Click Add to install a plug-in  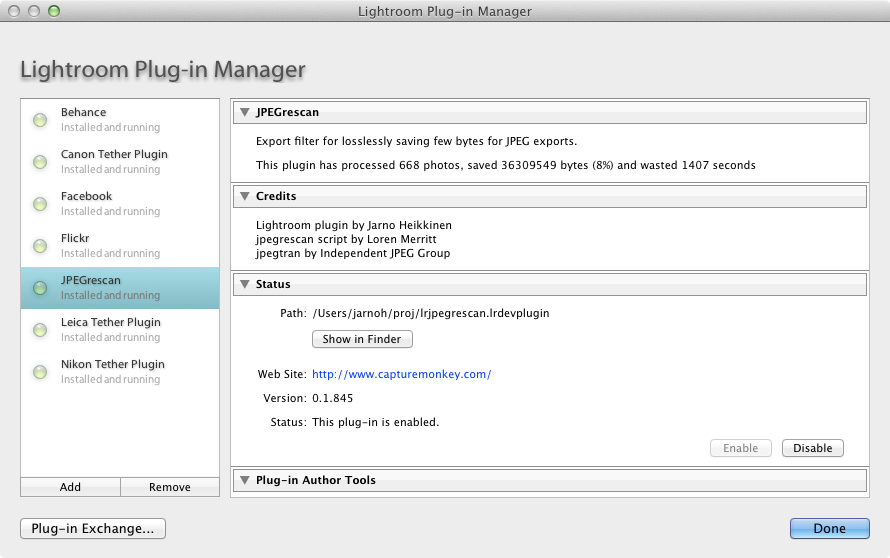70,487
